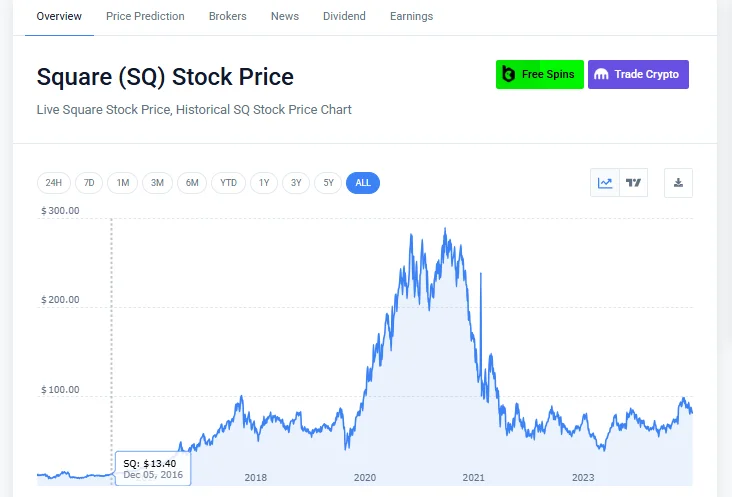Select the 1Y time range

tap(264, 183)
